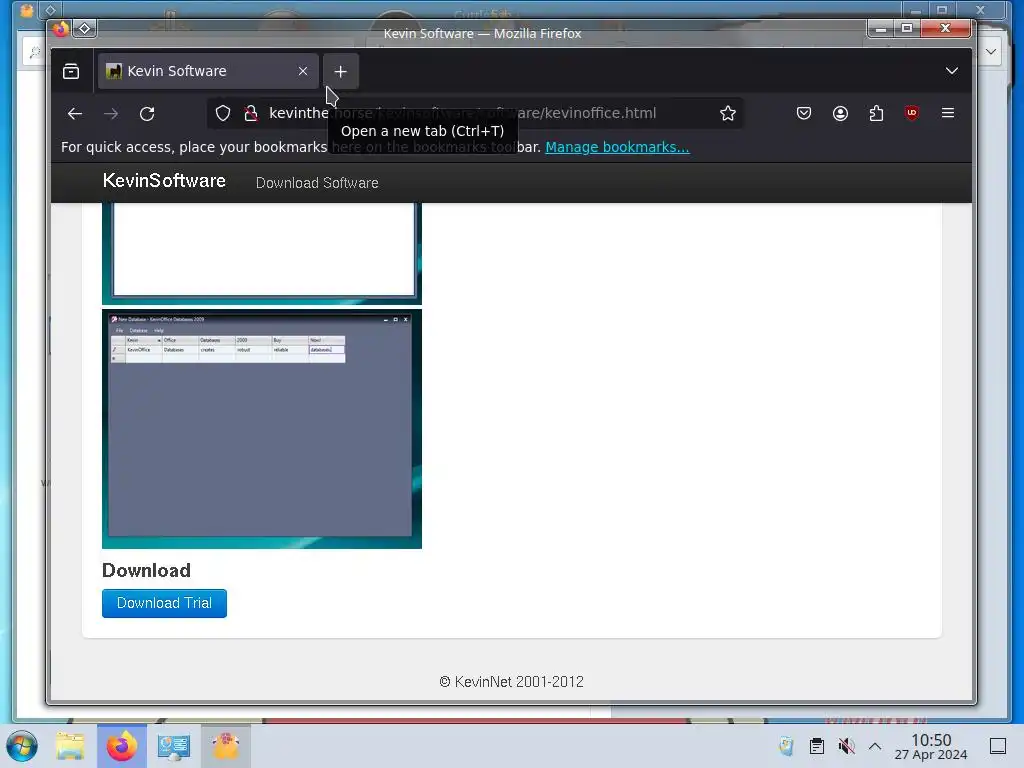Open Firefox View recent browsing icon
This screenshot has height=768, width=1024.
(x=71, y=71)
